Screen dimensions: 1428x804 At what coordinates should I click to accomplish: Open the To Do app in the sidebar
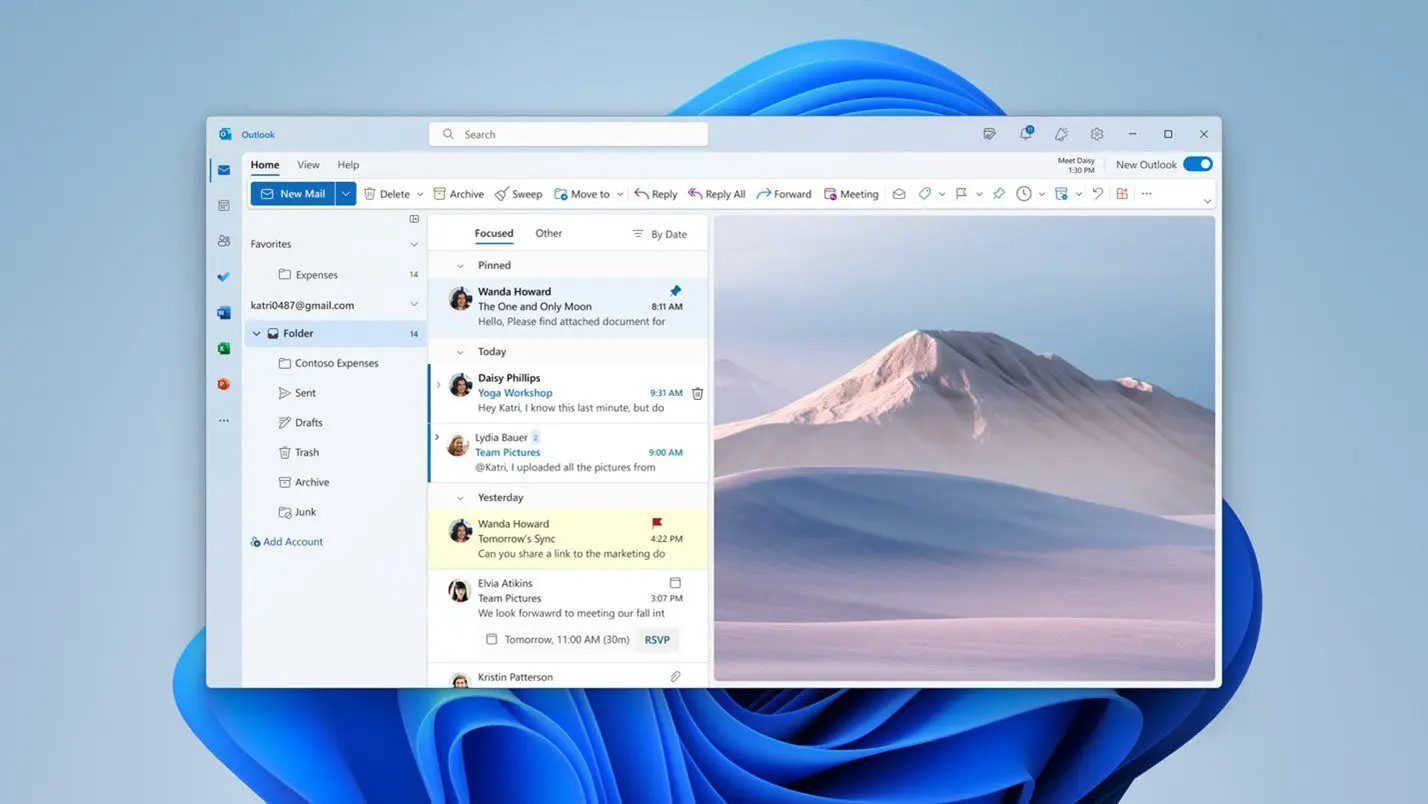click(224, 277)
